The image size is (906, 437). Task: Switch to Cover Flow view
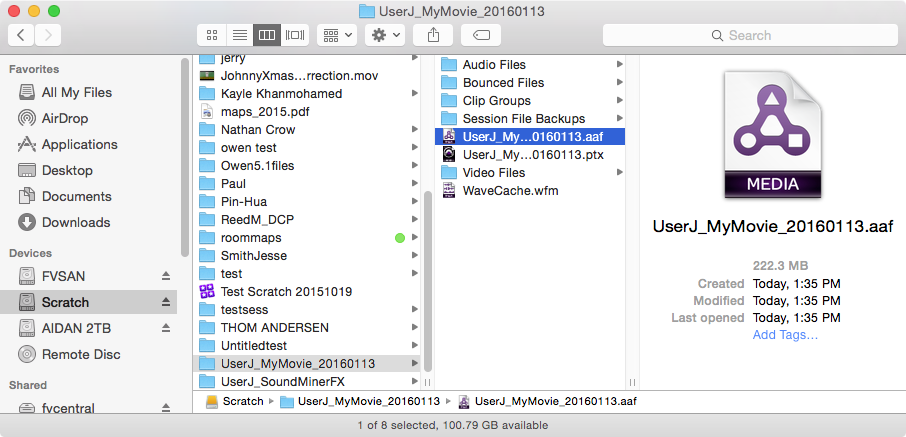click(295, 35)
